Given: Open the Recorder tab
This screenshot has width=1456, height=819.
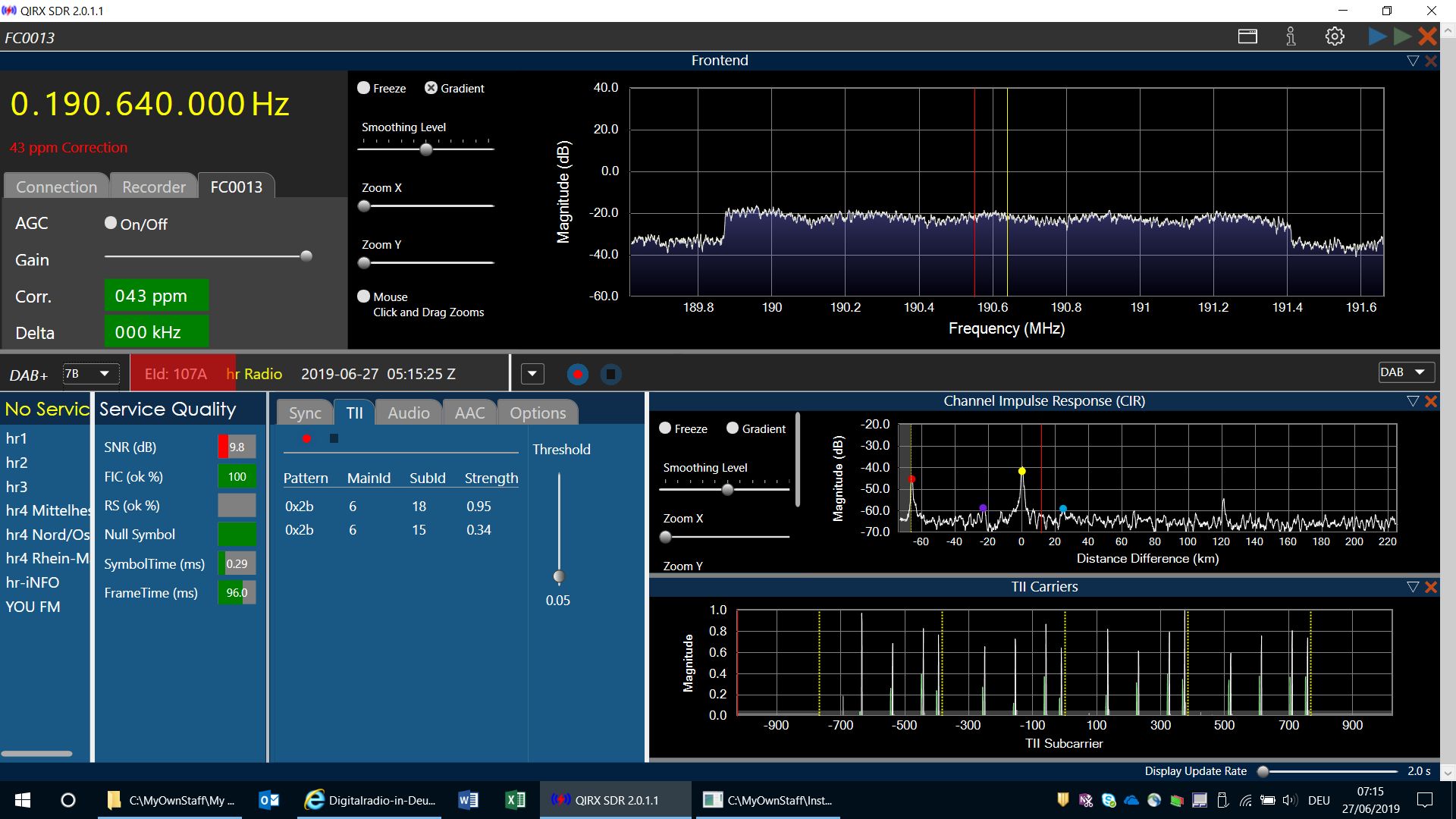Looking at the screenshot, I should coord(154,187).
